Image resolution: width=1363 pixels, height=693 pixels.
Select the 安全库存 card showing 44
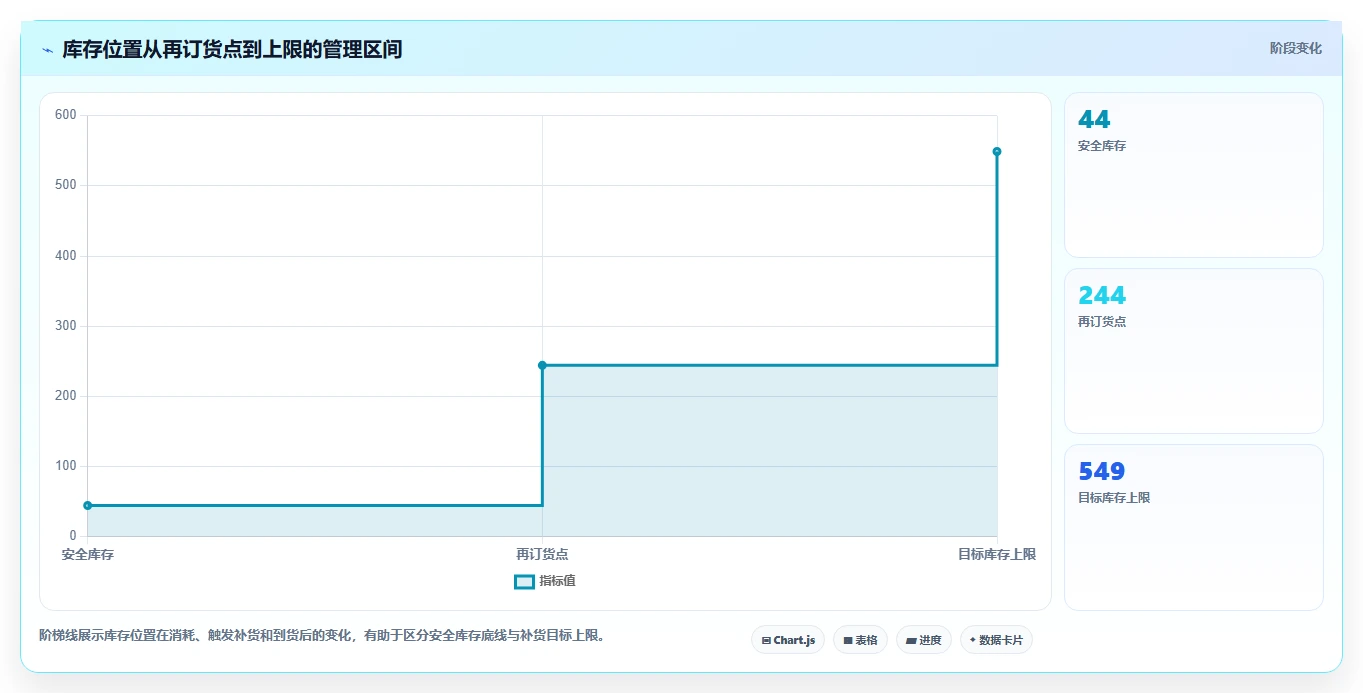click(1194, 175)
